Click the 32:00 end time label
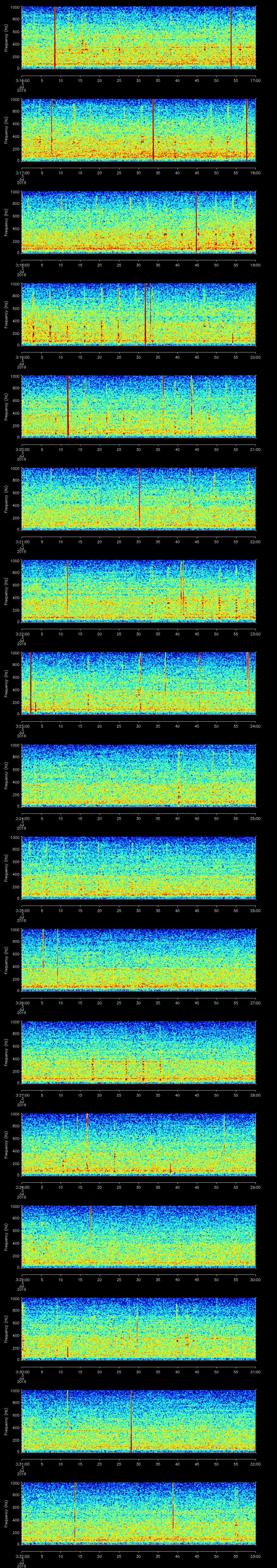The height and width of the screenshot is (1568, 277). [255, 1464]
